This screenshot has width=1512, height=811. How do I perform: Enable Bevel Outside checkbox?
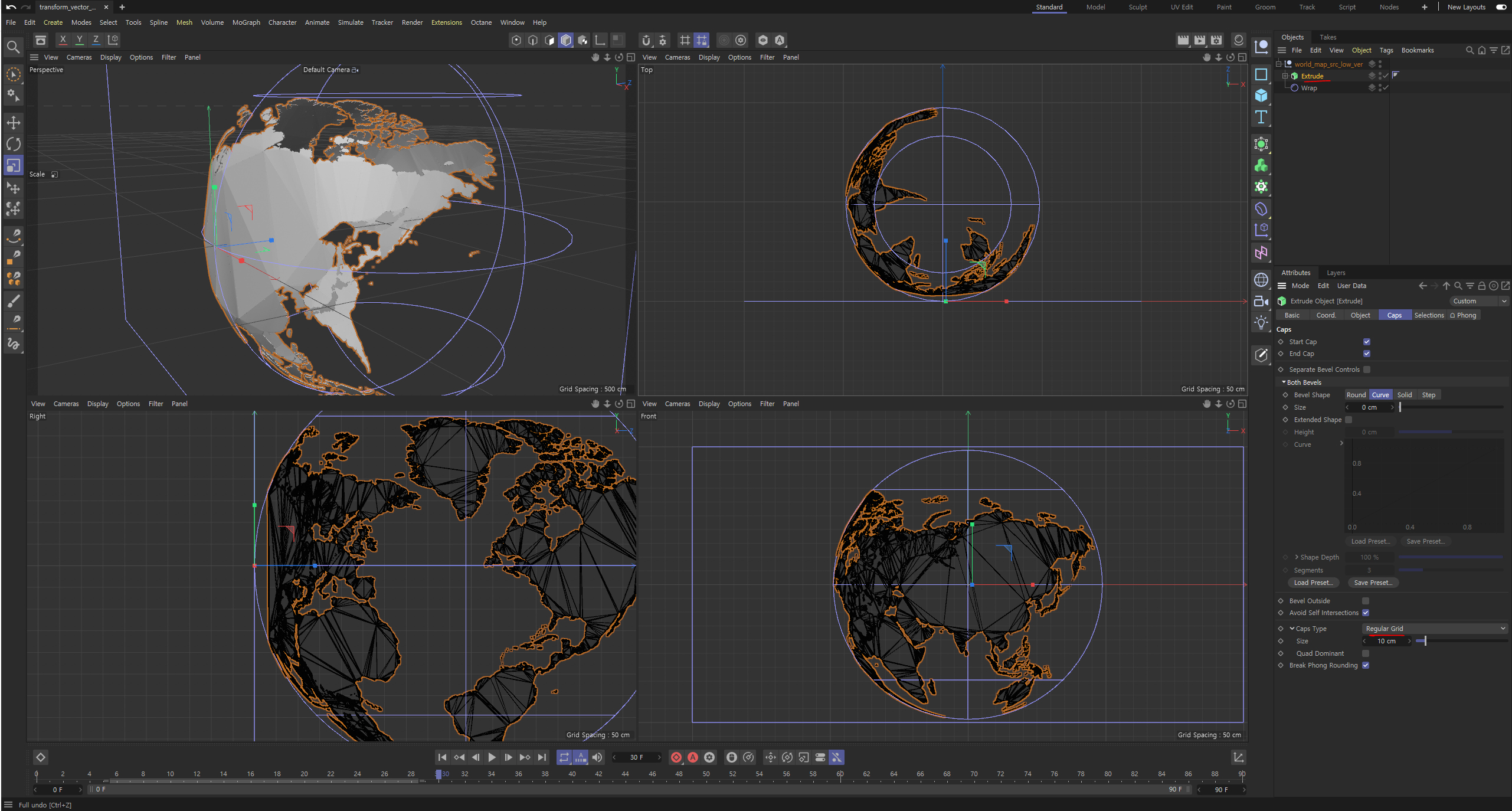pos(1366,601)
